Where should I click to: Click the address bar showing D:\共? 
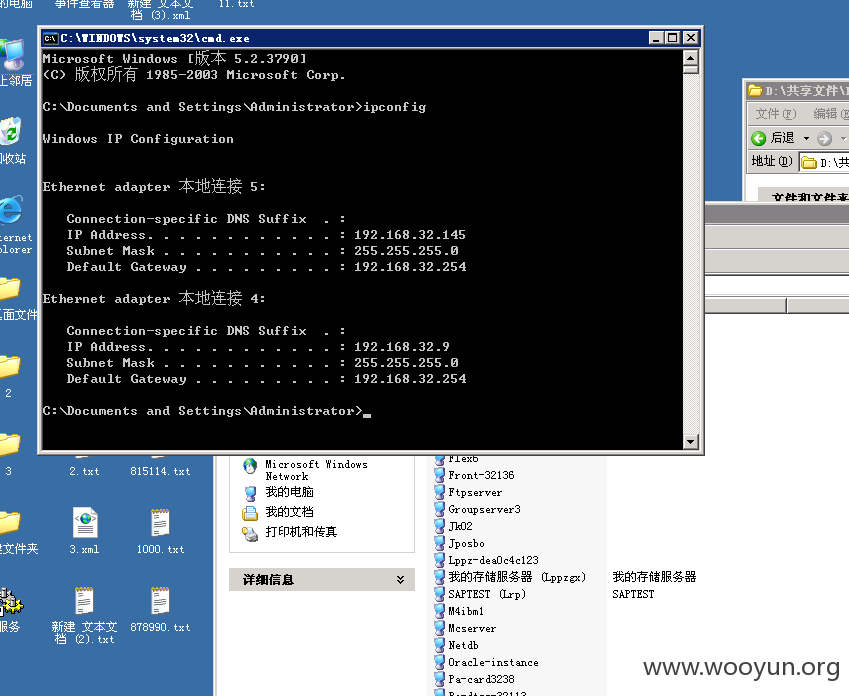824,162
